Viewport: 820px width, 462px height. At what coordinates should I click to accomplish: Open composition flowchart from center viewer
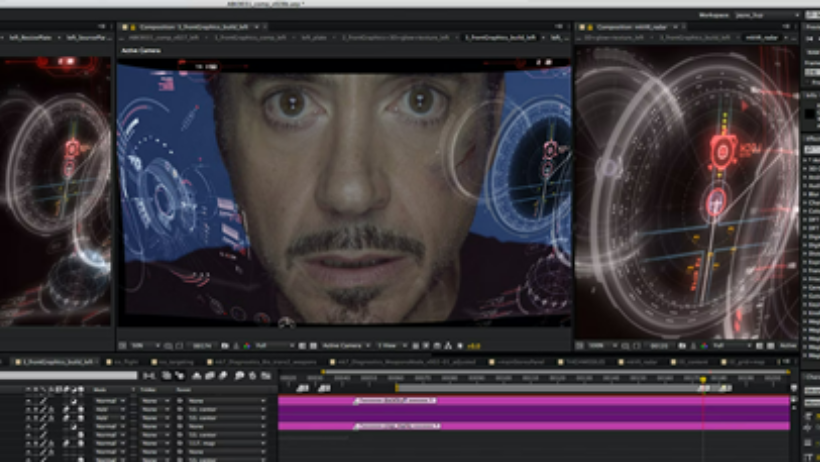coord(448,346)
